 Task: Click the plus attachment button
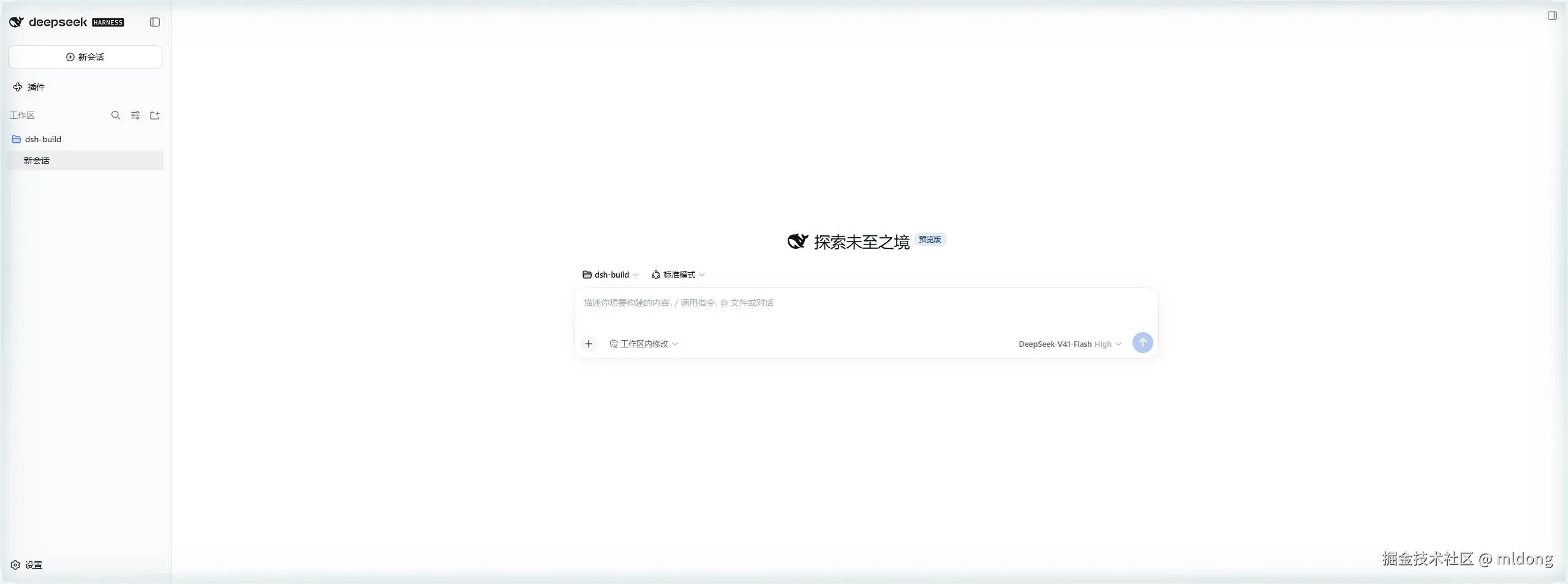(x=589, y=344)
